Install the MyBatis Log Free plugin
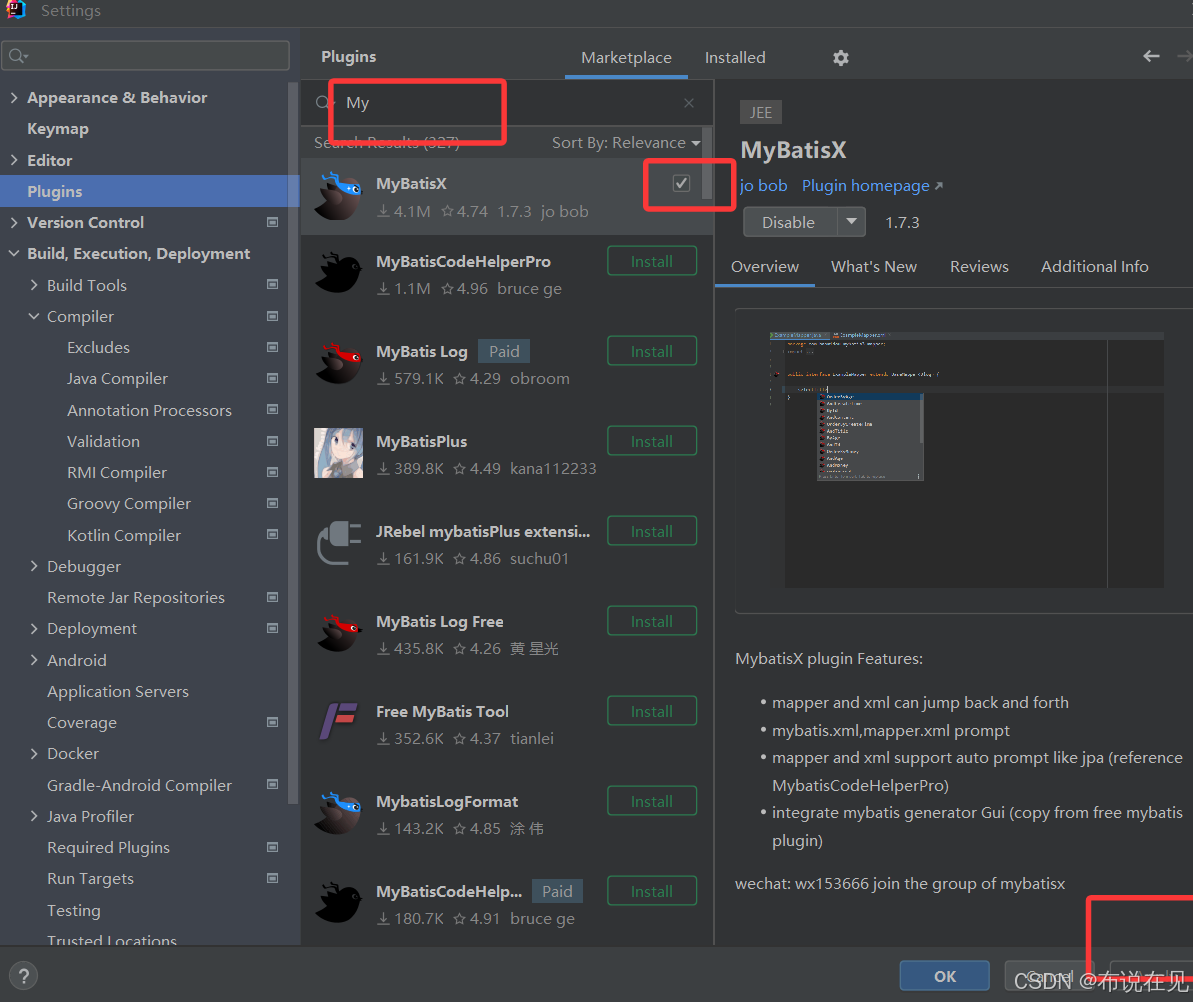The width and height of the screenshot is (1193, 1002). point(652,621)
